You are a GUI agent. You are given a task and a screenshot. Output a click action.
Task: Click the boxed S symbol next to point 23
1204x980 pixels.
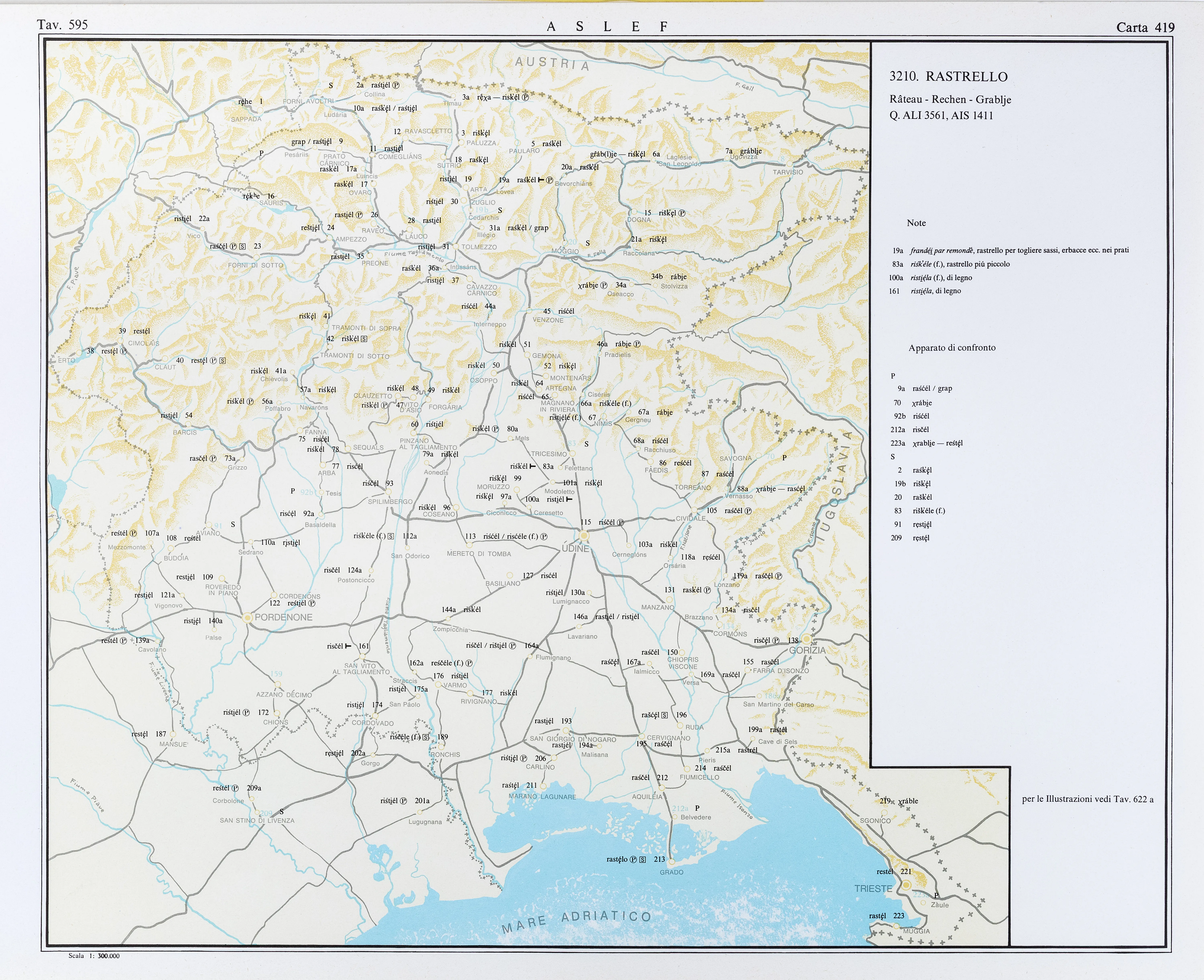point(242,247)
